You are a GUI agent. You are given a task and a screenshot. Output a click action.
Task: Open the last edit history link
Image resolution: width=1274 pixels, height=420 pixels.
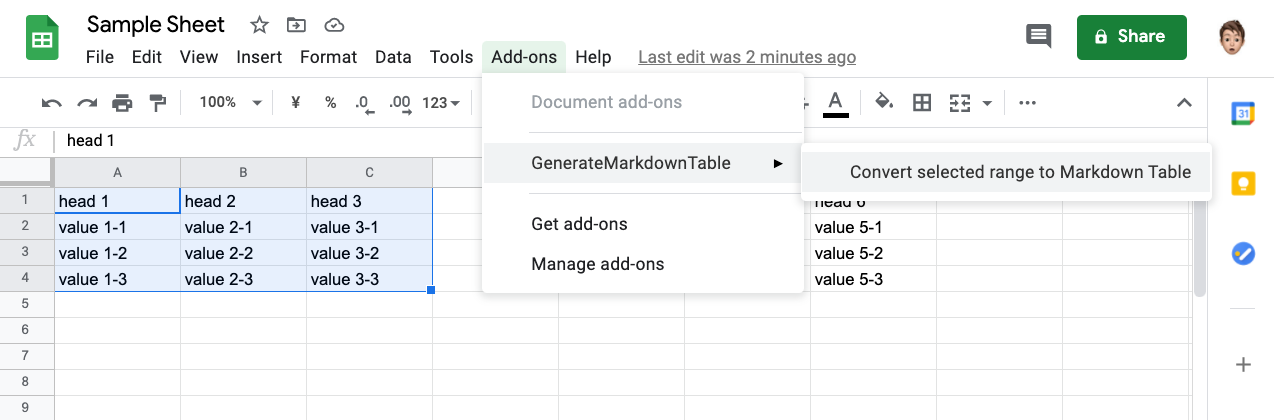coord(747,57)
